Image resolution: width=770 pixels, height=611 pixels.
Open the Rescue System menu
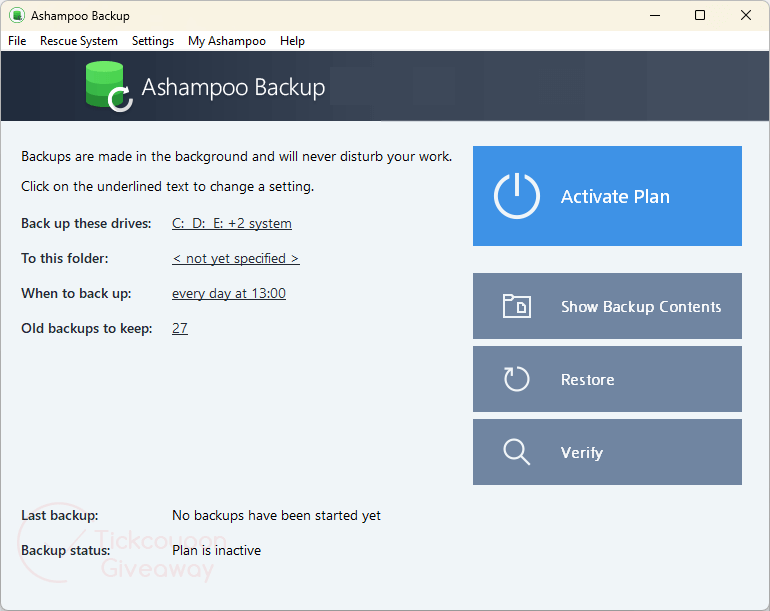[x=79, y=41]
